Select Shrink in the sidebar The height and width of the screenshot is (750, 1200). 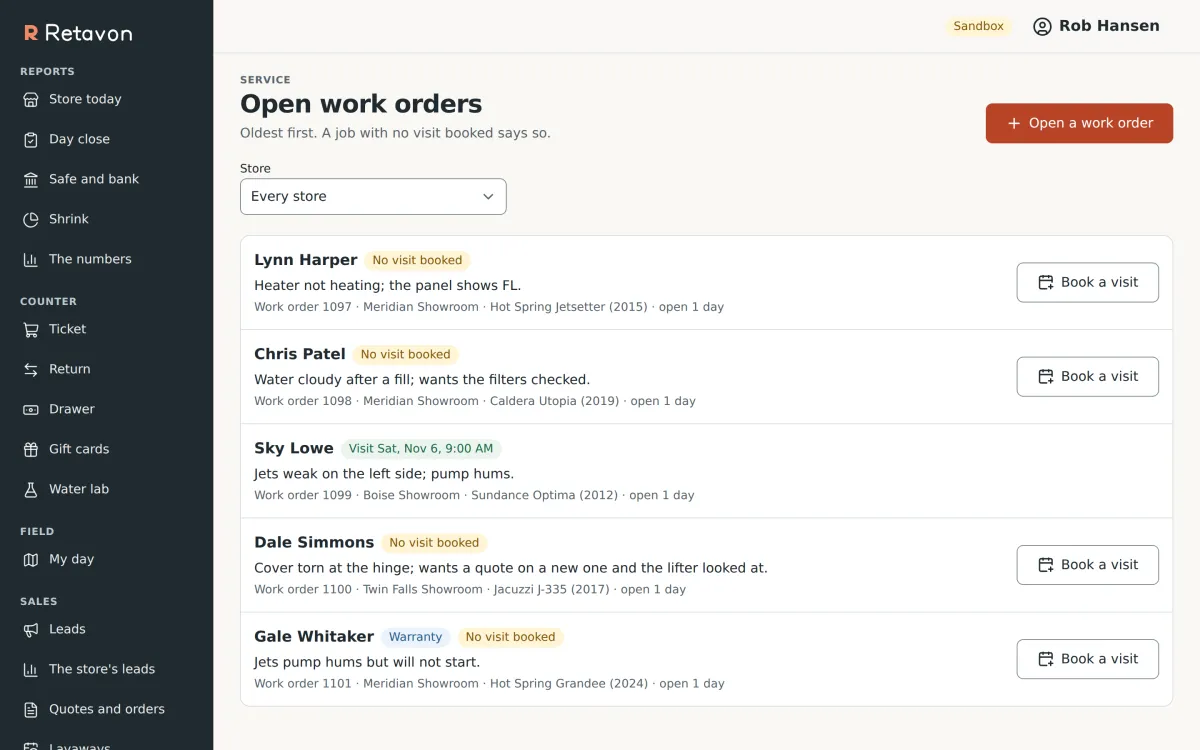[x=106, y=219]
